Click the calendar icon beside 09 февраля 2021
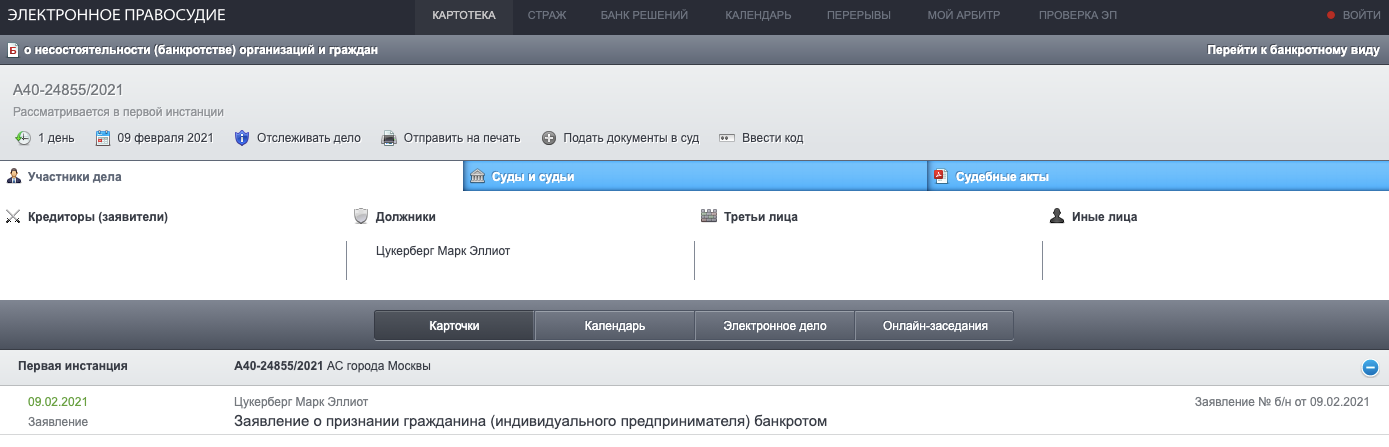The height and width of the screenshot is (447, 1389). 102,138
